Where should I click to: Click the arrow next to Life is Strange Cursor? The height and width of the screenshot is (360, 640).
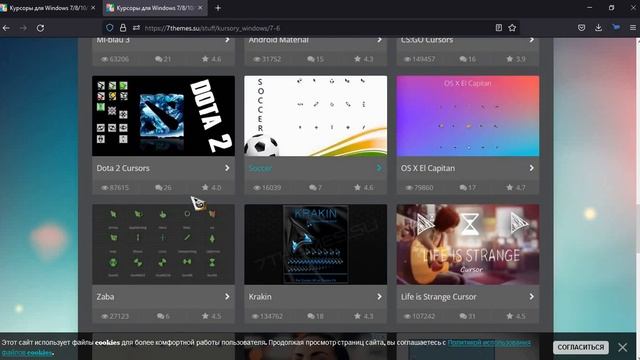click(531, 297)
